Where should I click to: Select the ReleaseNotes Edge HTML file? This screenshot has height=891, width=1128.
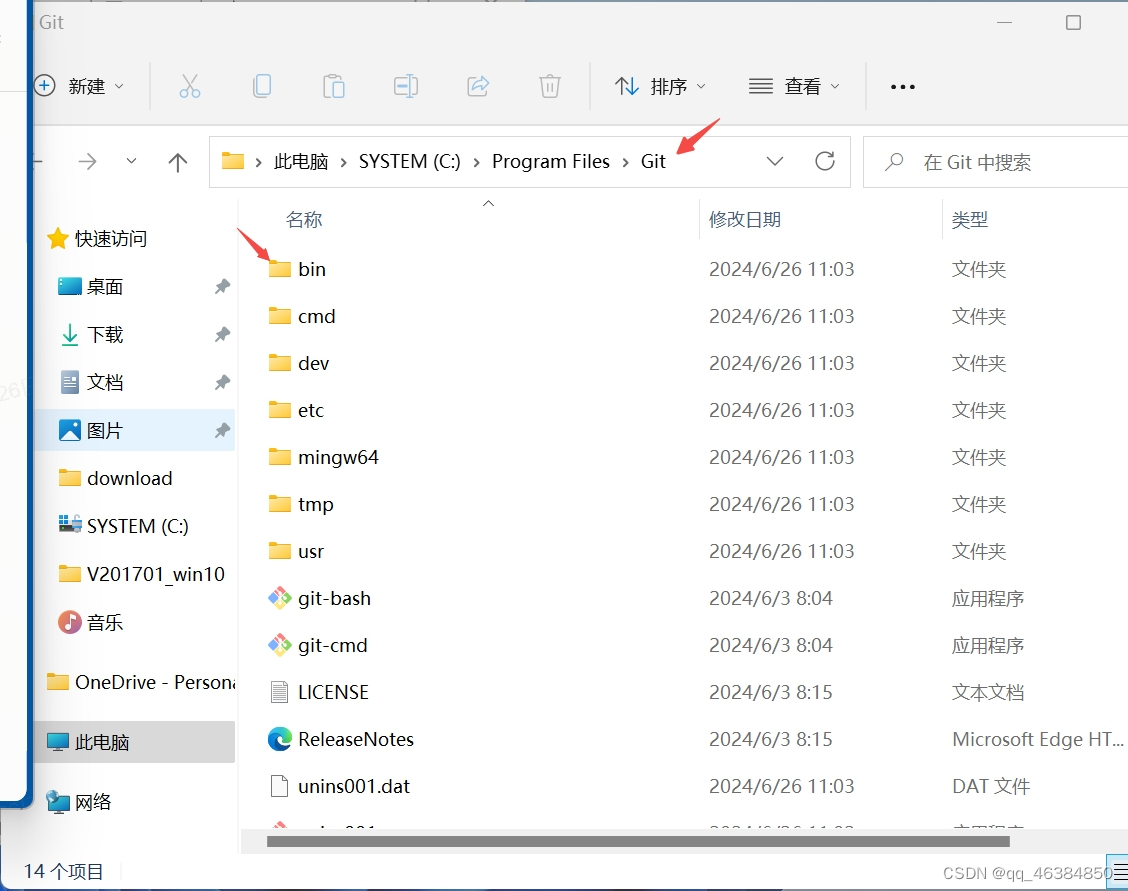point(356,739)
